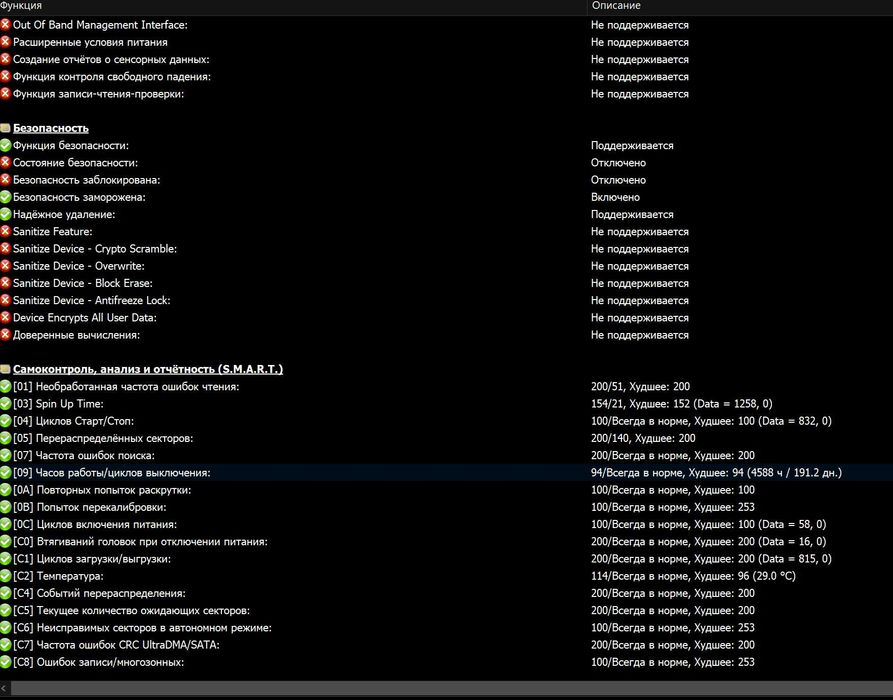This screenshot has height=700, width=893.
Task: Click the folder icon next to the Безопасность heading
Action: click(x=6, y=128)
